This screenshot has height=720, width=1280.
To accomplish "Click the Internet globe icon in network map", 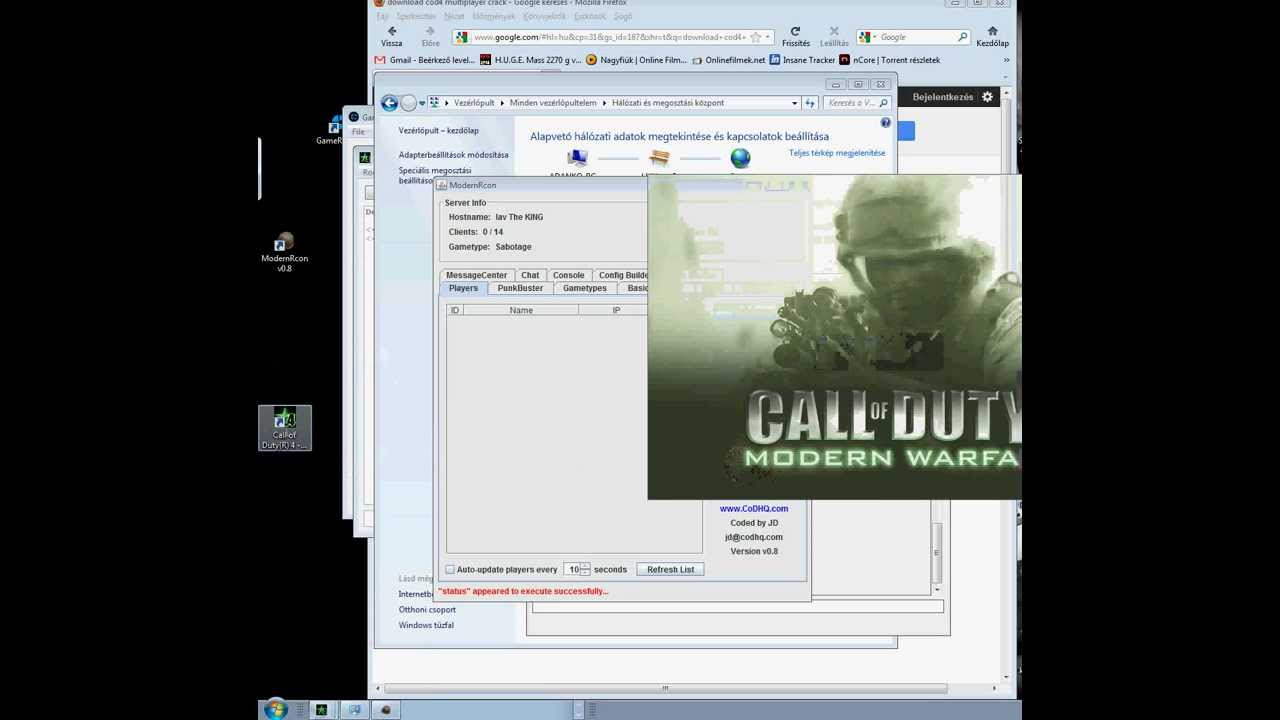I will (740, 158).
